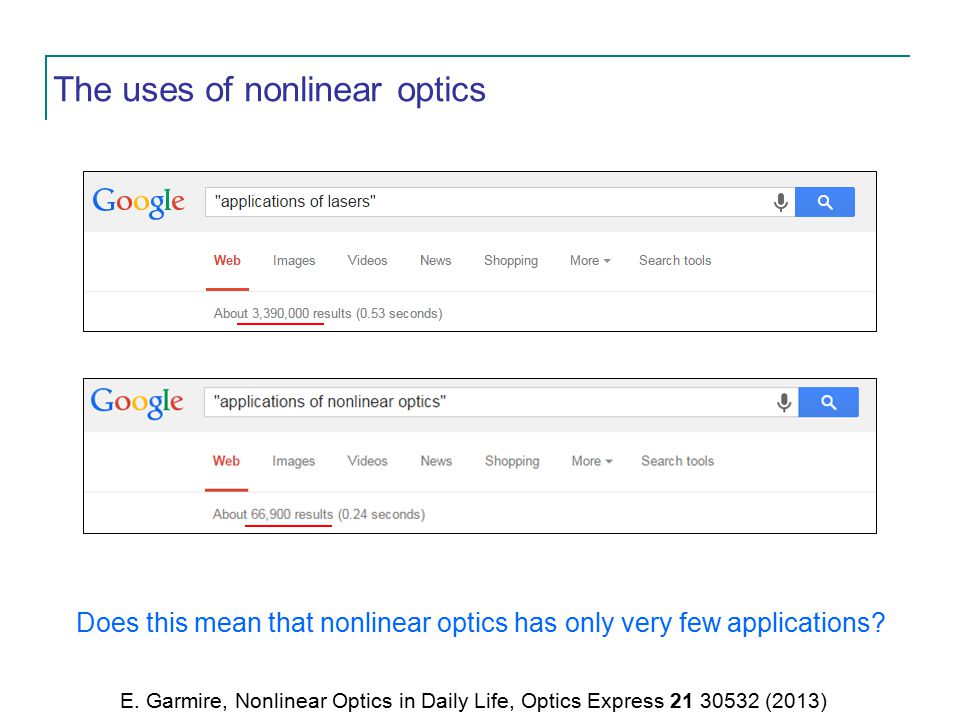This screenshot has height=720, width=960.
Task: Click the microphone icon in lasers search
Action: click(x=781, y=202)
